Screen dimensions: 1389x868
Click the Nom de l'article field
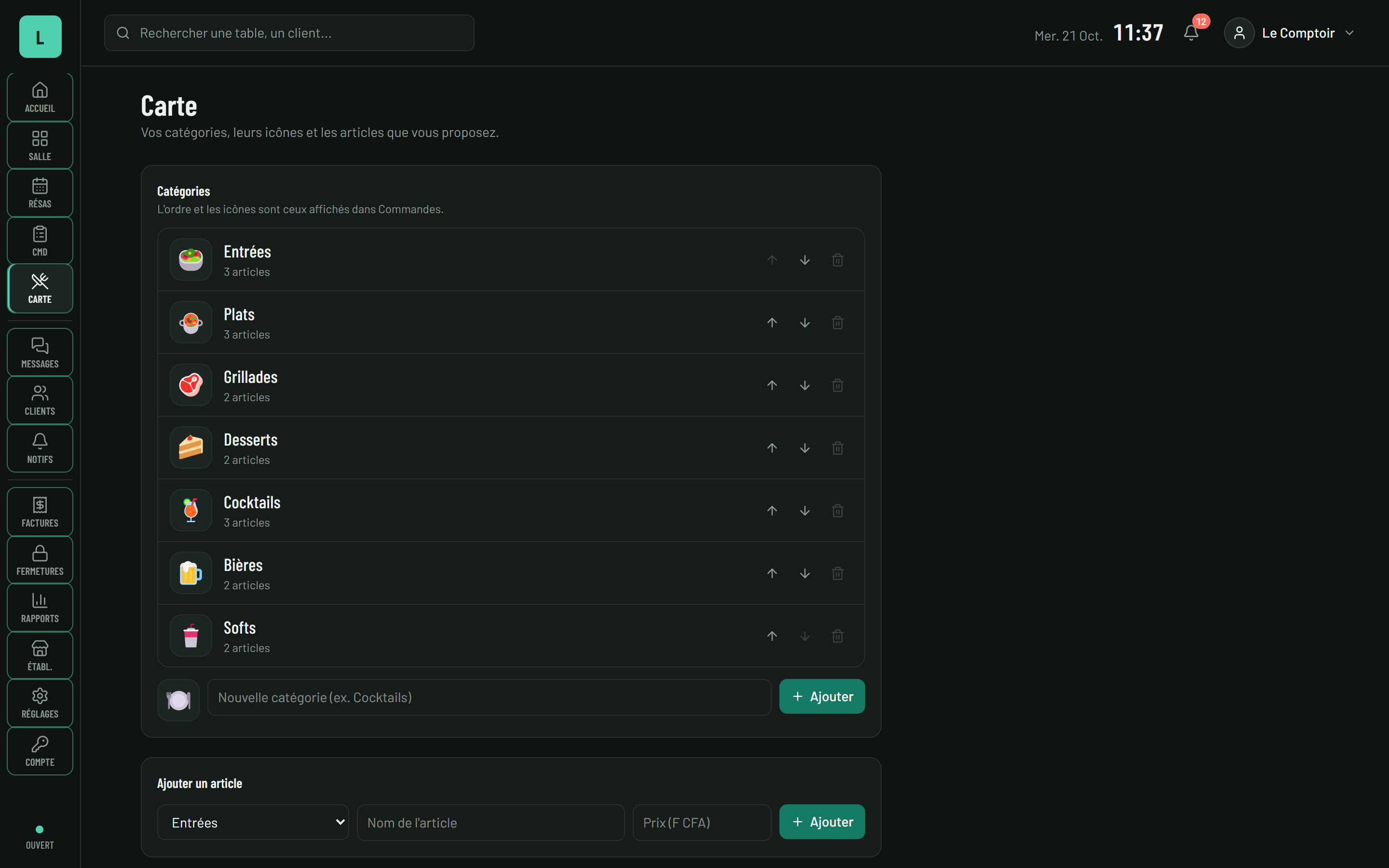[491, 822]
